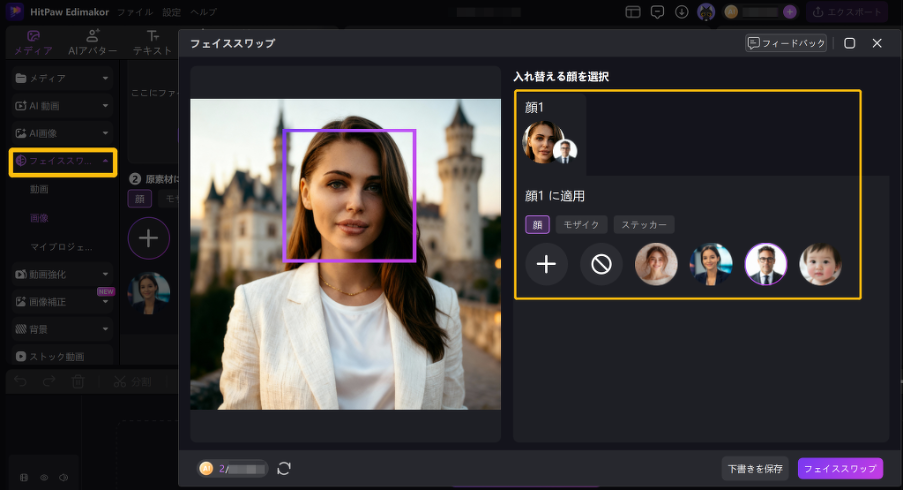904x490 pixels.
Task: Click the no-face (remove) circle icon
Action: (601, 265)
